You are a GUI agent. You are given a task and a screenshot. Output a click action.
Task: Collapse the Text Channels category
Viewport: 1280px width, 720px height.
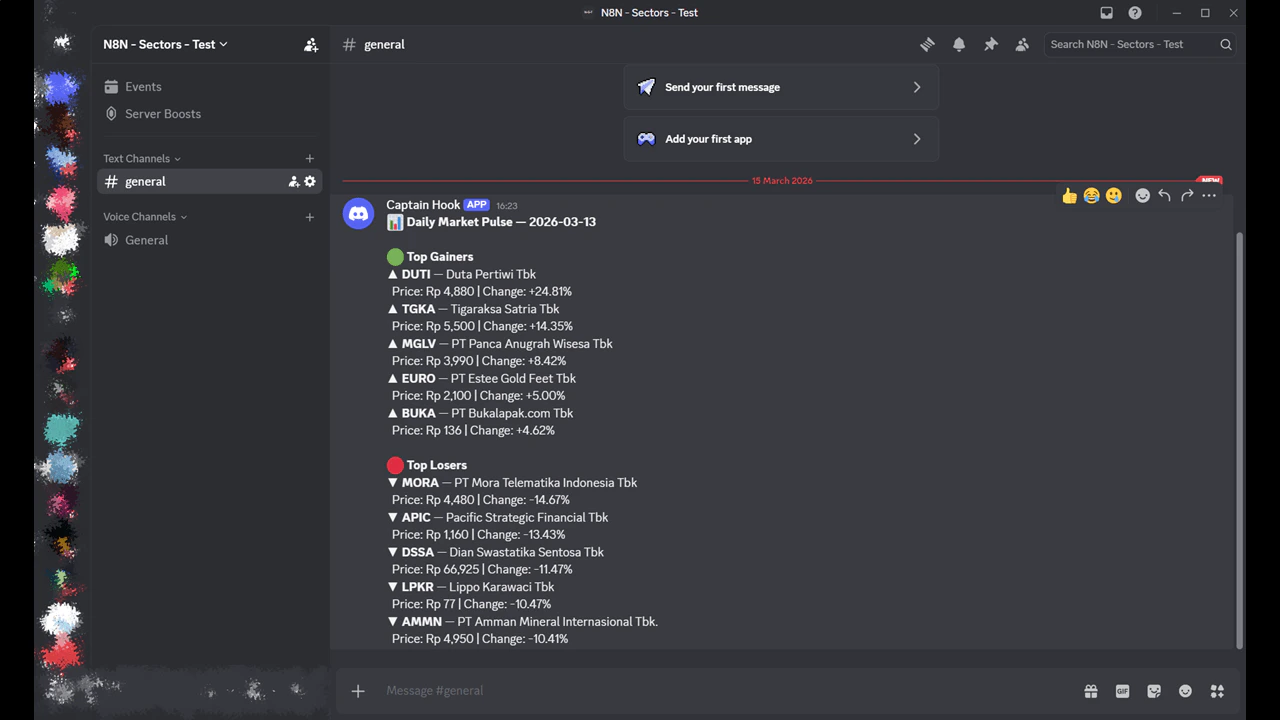137,158
